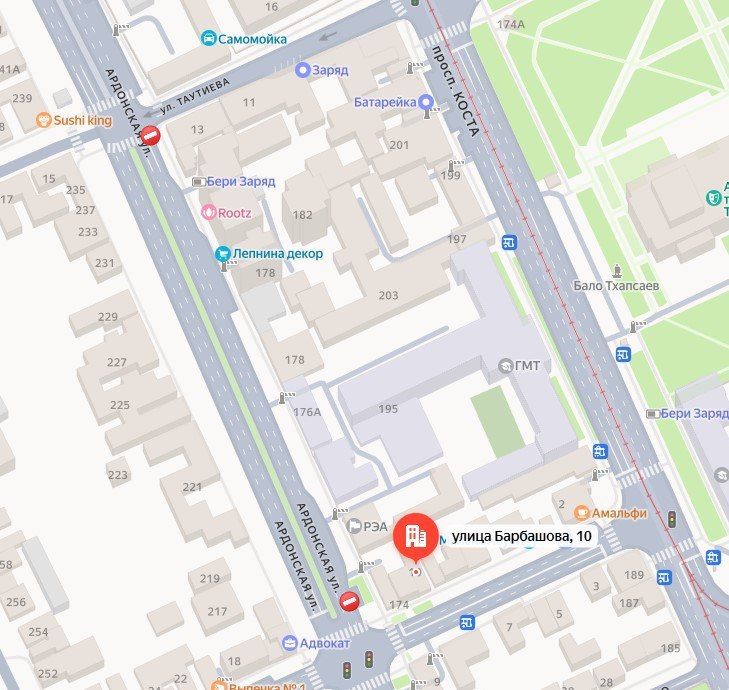Click the red building marker pin
Viewport: 729px width, 690px height.
point(416,536)
